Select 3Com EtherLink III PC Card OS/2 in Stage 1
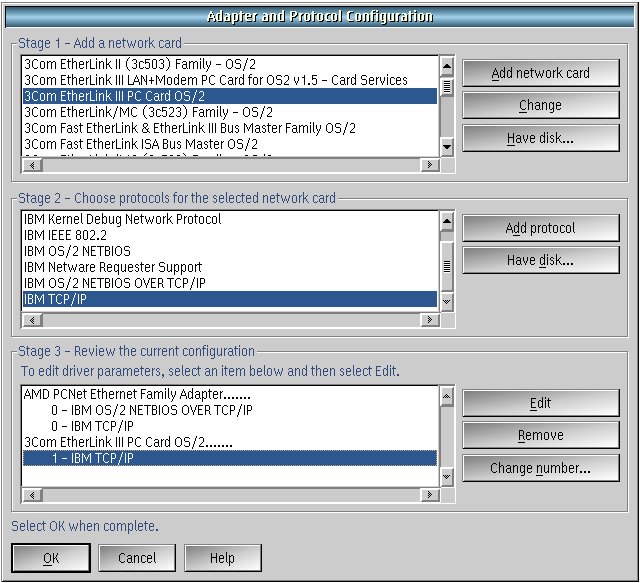 [230, 96]
